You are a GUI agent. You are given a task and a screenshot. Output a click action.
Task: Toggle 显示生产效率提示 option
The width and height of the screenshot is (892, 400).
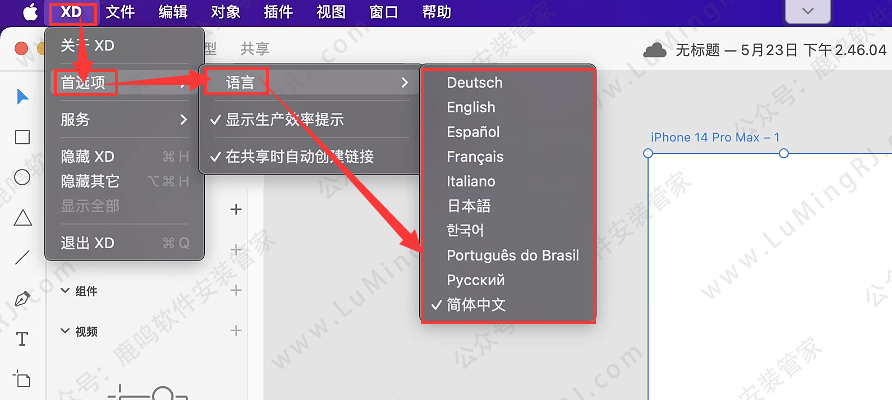coord(309,119)
